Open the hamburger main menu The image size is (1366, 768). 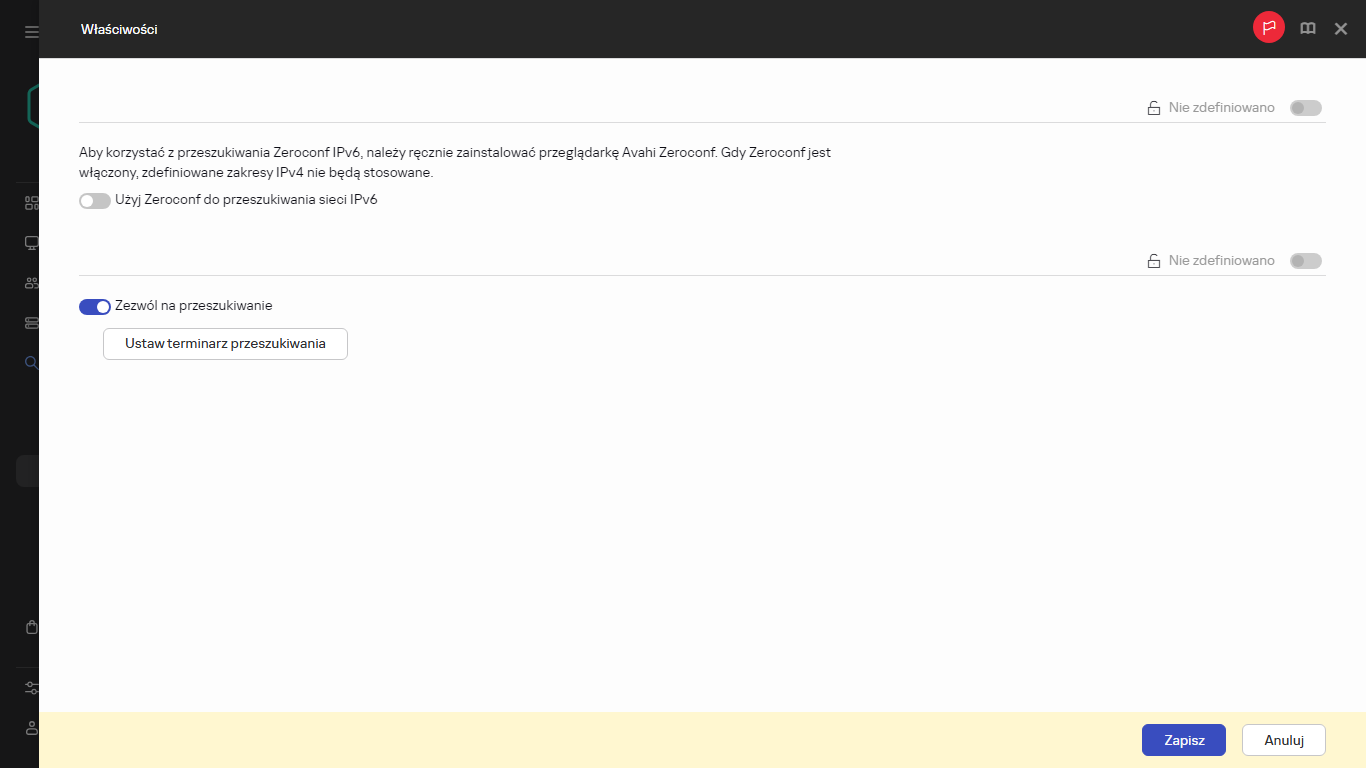click(31, 32)
